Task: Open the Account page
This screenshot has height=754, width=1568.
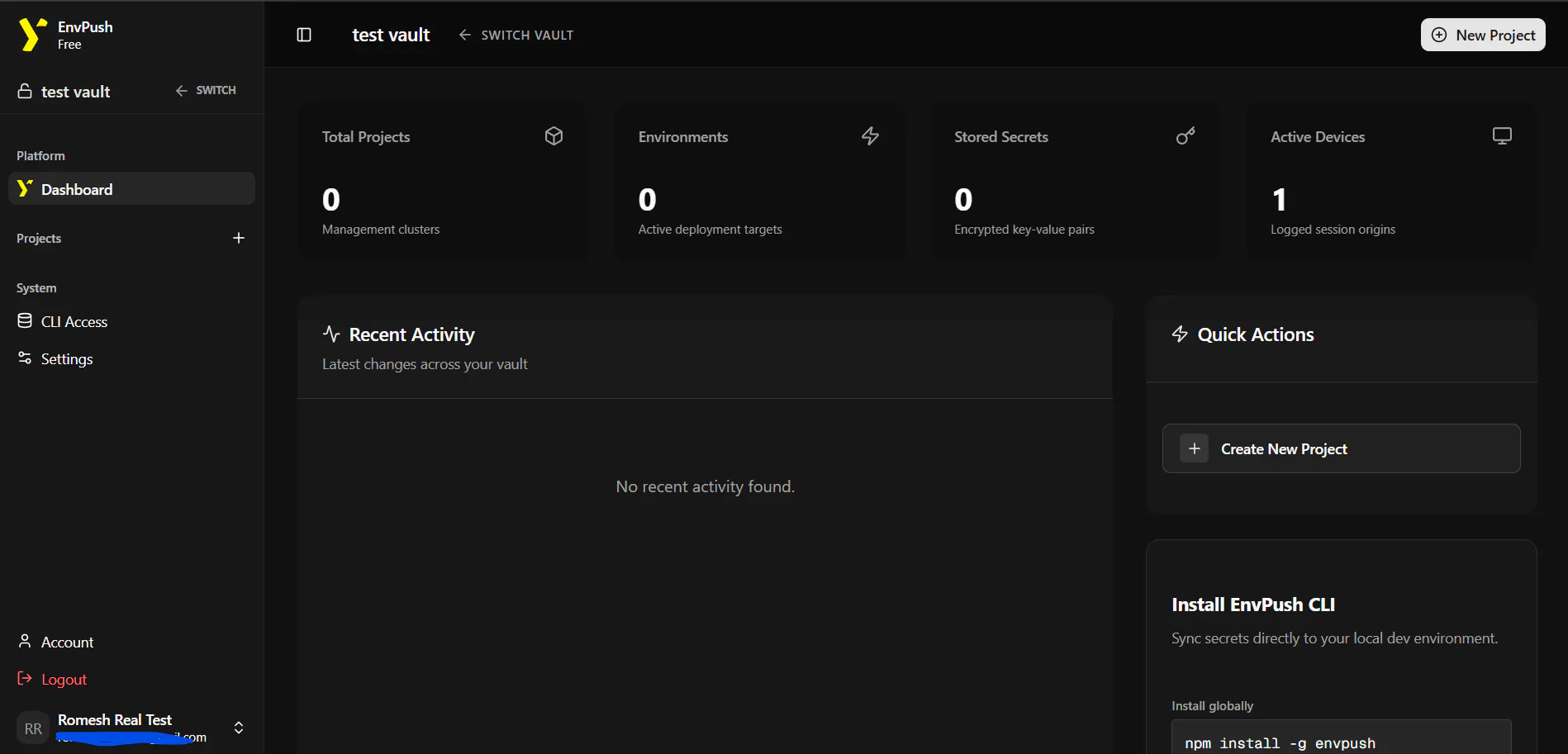Action: [x=132, y=642]
